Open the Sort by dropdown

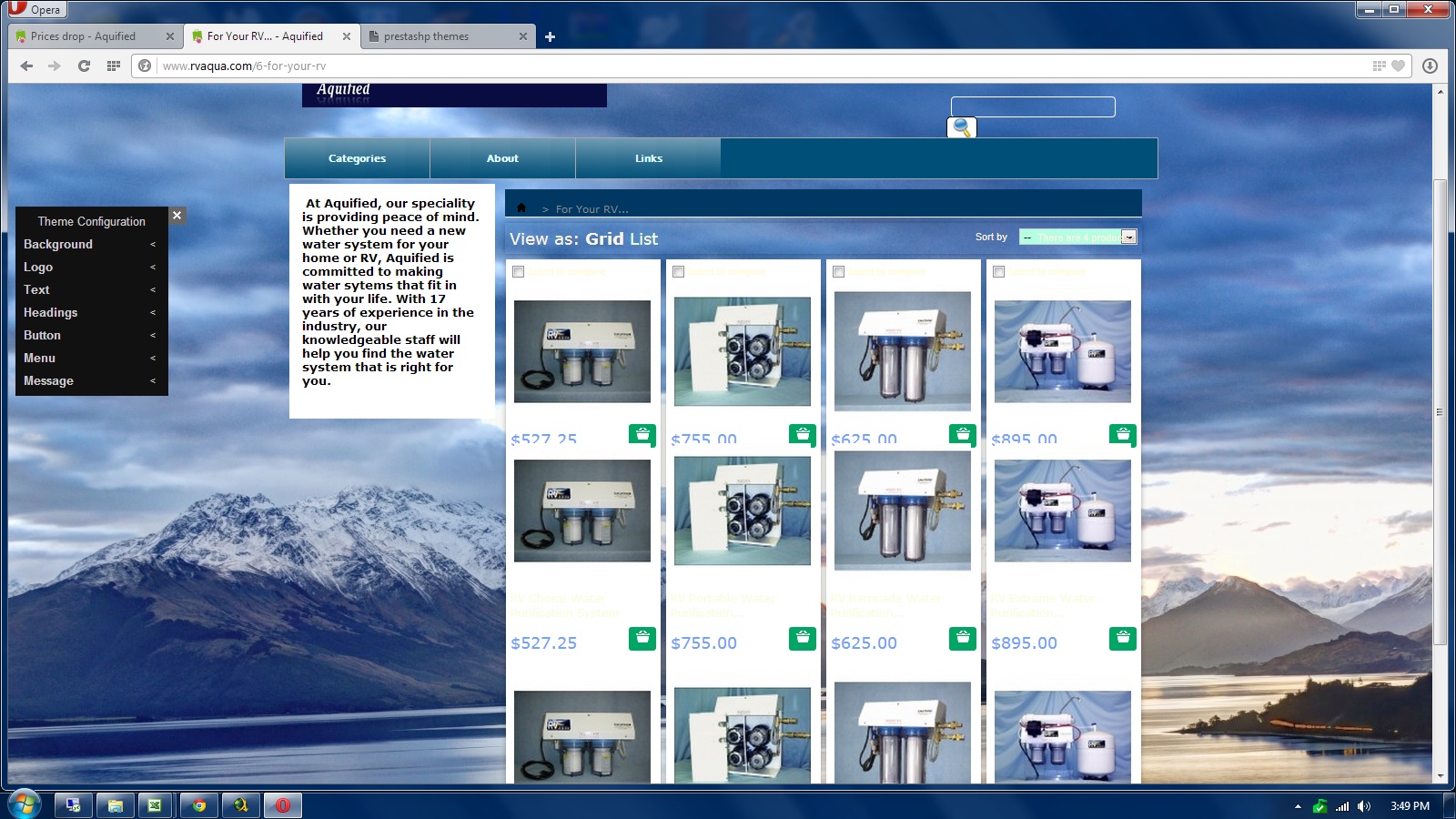point(1078,238)
